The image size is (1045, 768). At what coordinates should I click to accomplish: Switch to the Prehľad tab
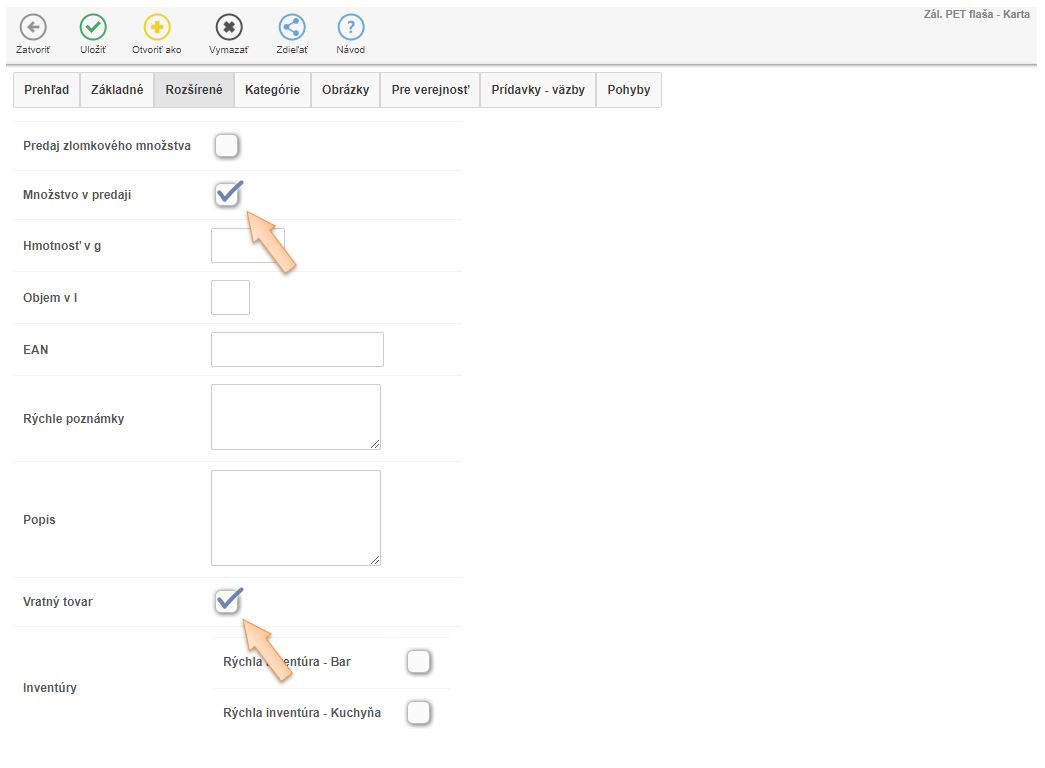46,90
